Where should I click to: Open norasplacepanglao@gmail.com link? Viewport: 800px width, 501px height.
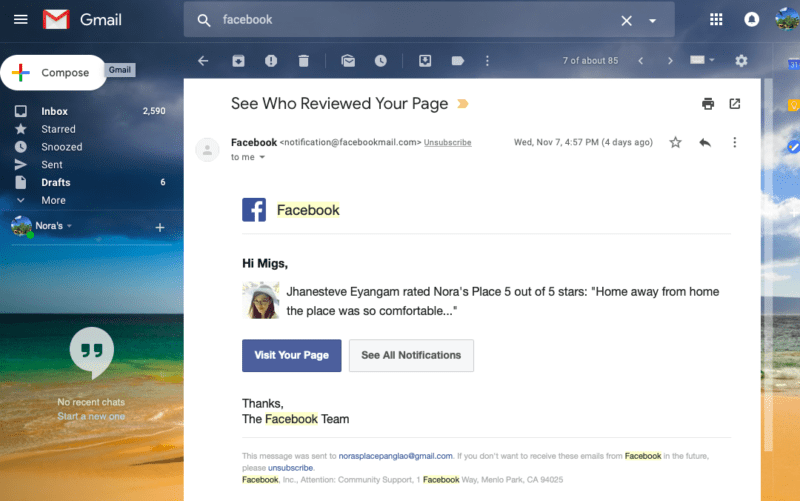(x=395, y=456)
